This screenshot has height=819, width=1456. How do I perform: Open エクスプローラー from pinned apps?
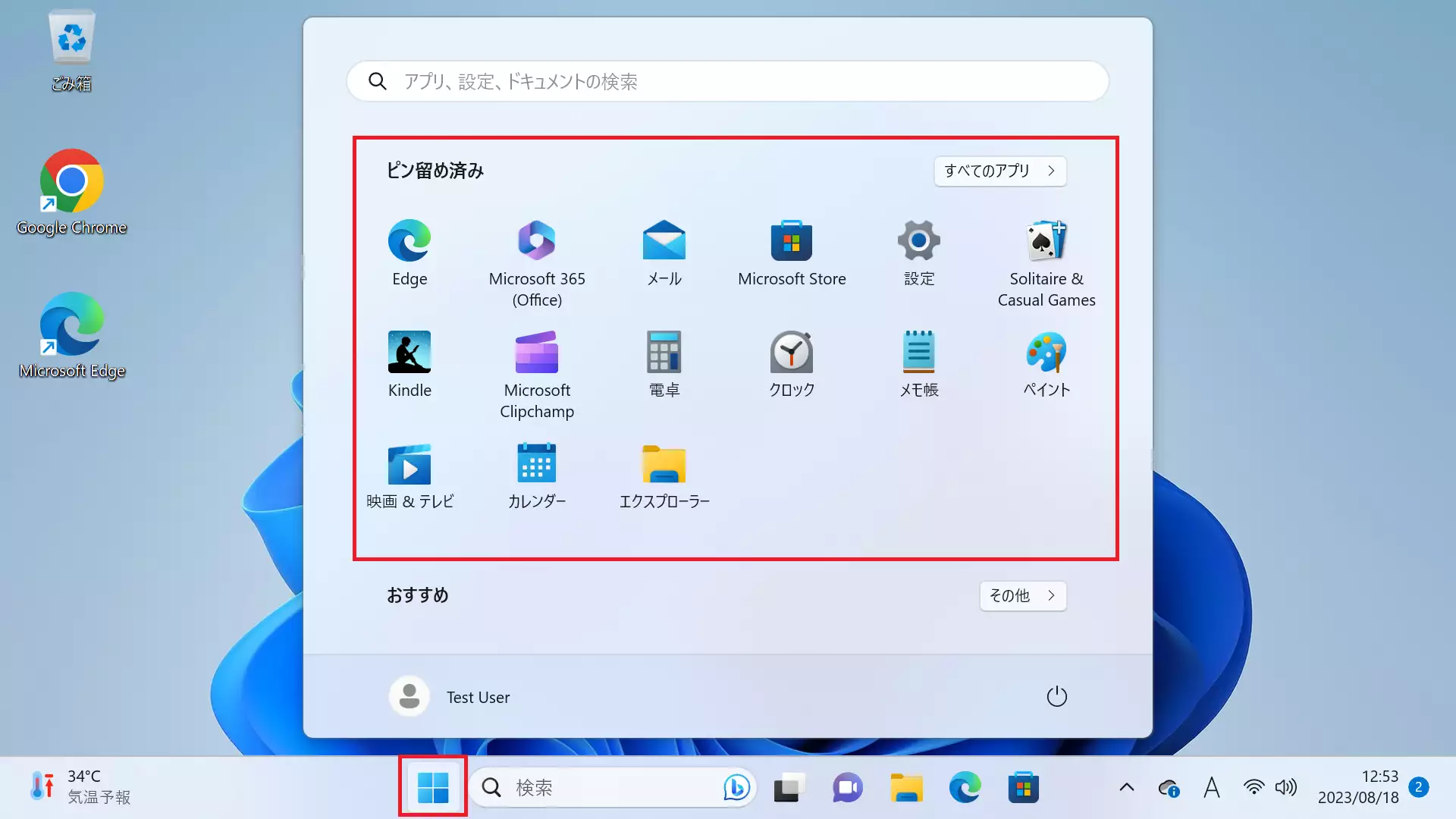(x=664, y=476)
